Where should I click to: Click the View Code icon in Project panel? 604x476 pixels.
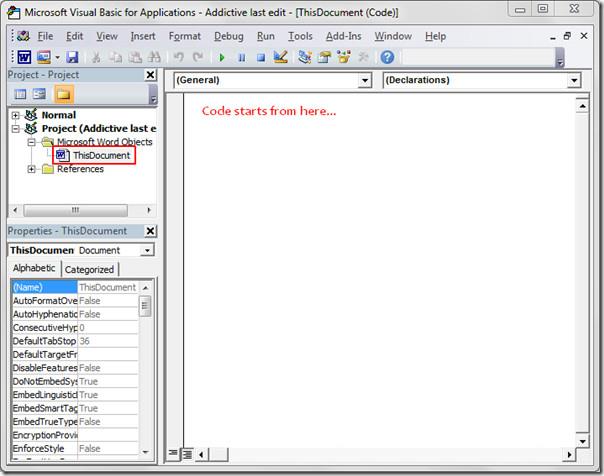[19, 94]
